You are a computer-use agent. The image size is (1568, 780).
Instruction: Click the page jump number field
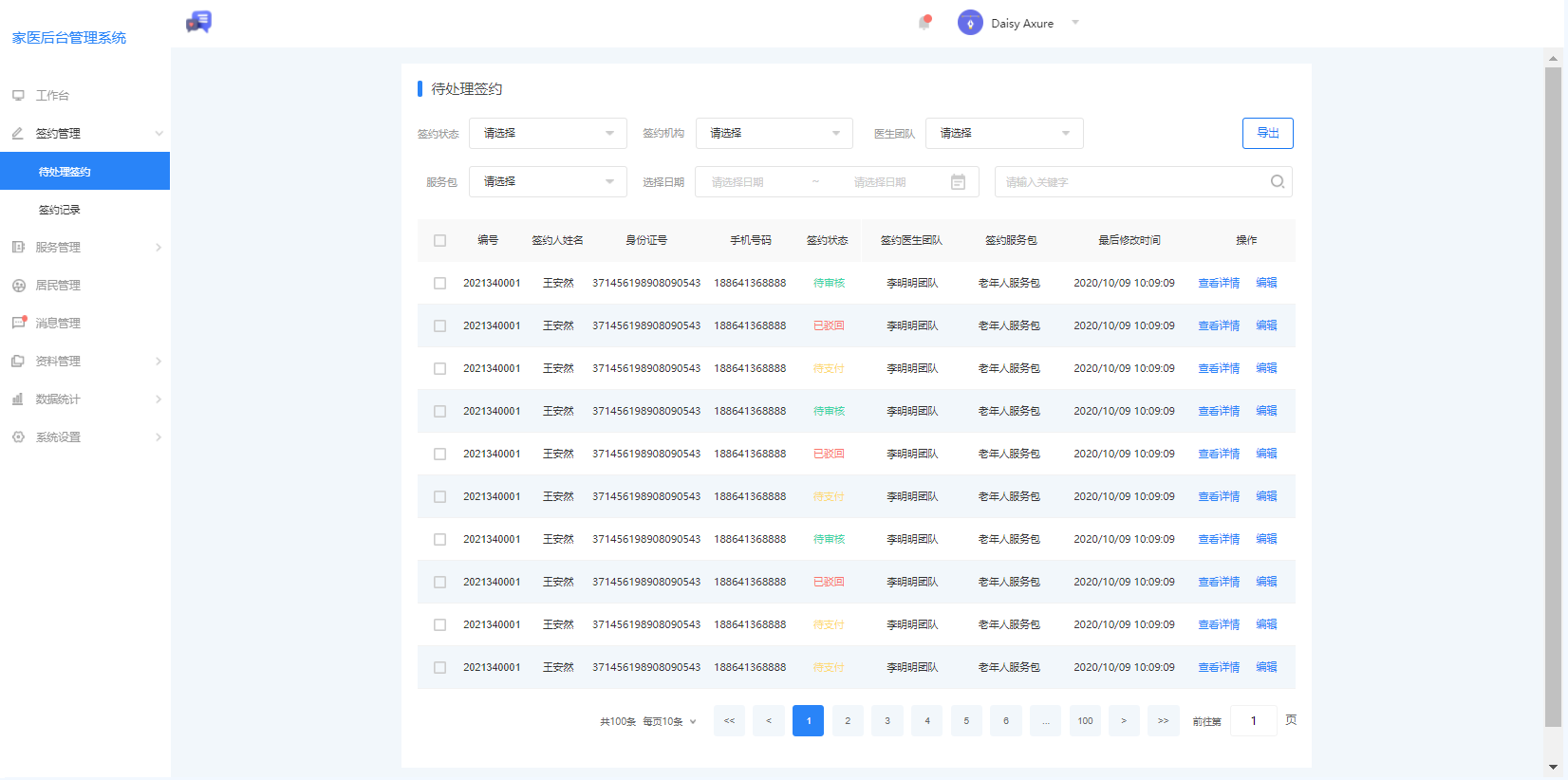[1254, 720]
